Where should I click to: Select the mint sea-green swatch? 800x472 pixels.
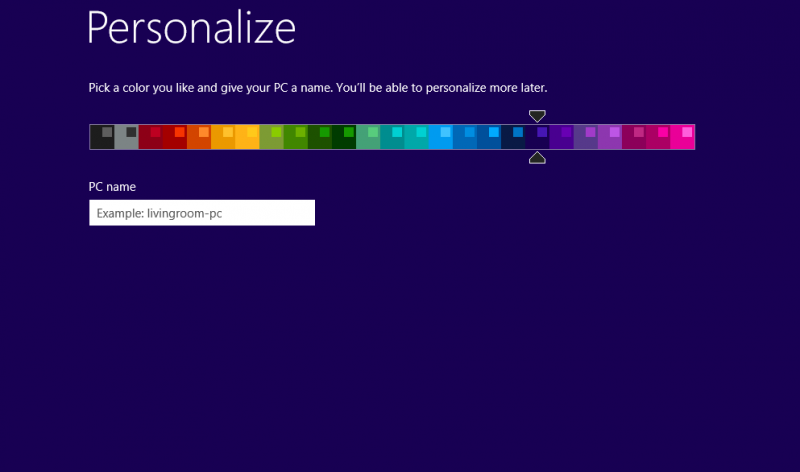pyautogui.click(x=368, y=137)
